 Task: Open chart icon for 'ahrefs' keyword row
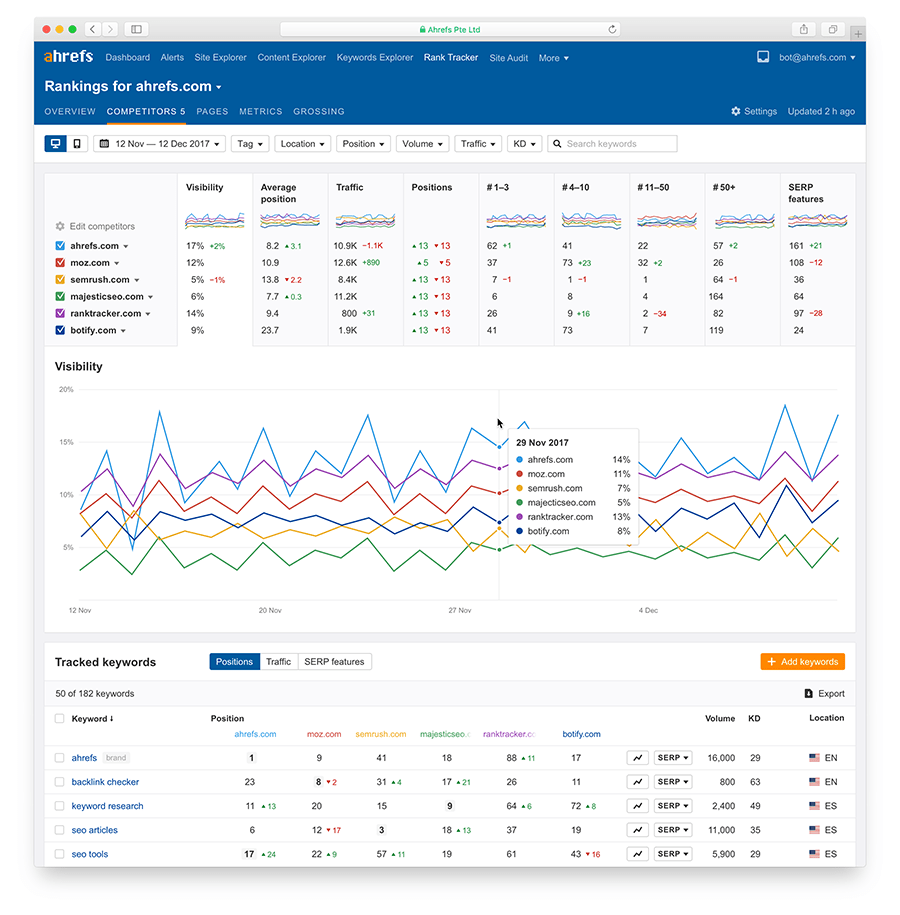637,758
